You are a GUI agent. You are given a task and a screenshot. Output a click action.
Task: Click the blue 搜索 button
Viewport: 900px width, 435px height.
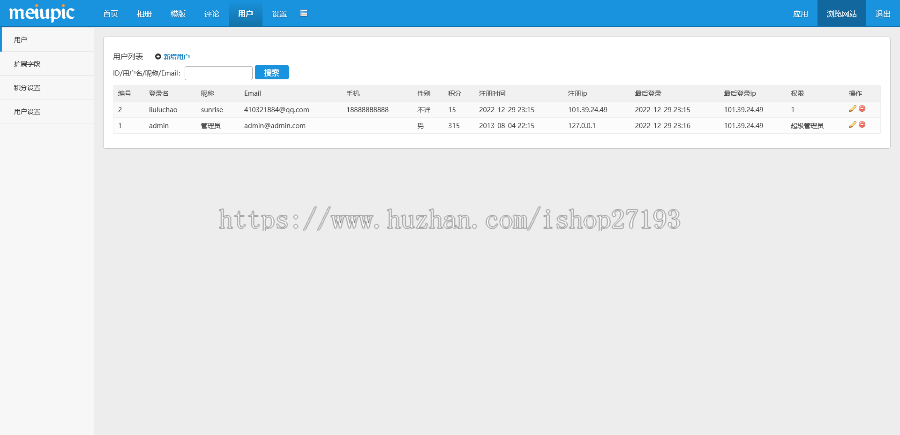pos(271,72)
